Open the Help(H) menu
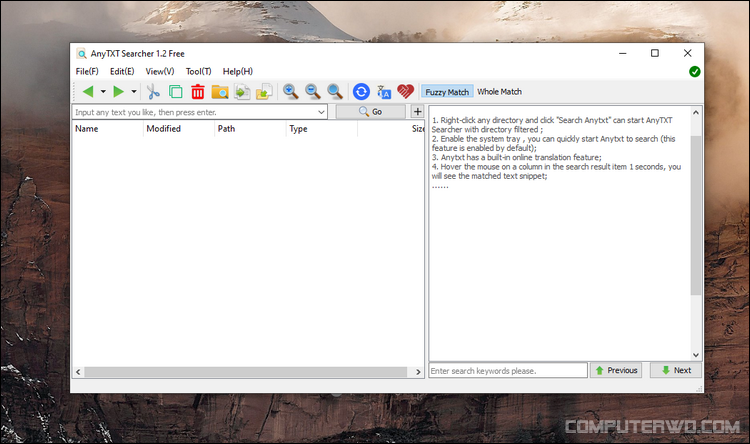The height and width of the screenshot is (444, 750). (238, 71)
